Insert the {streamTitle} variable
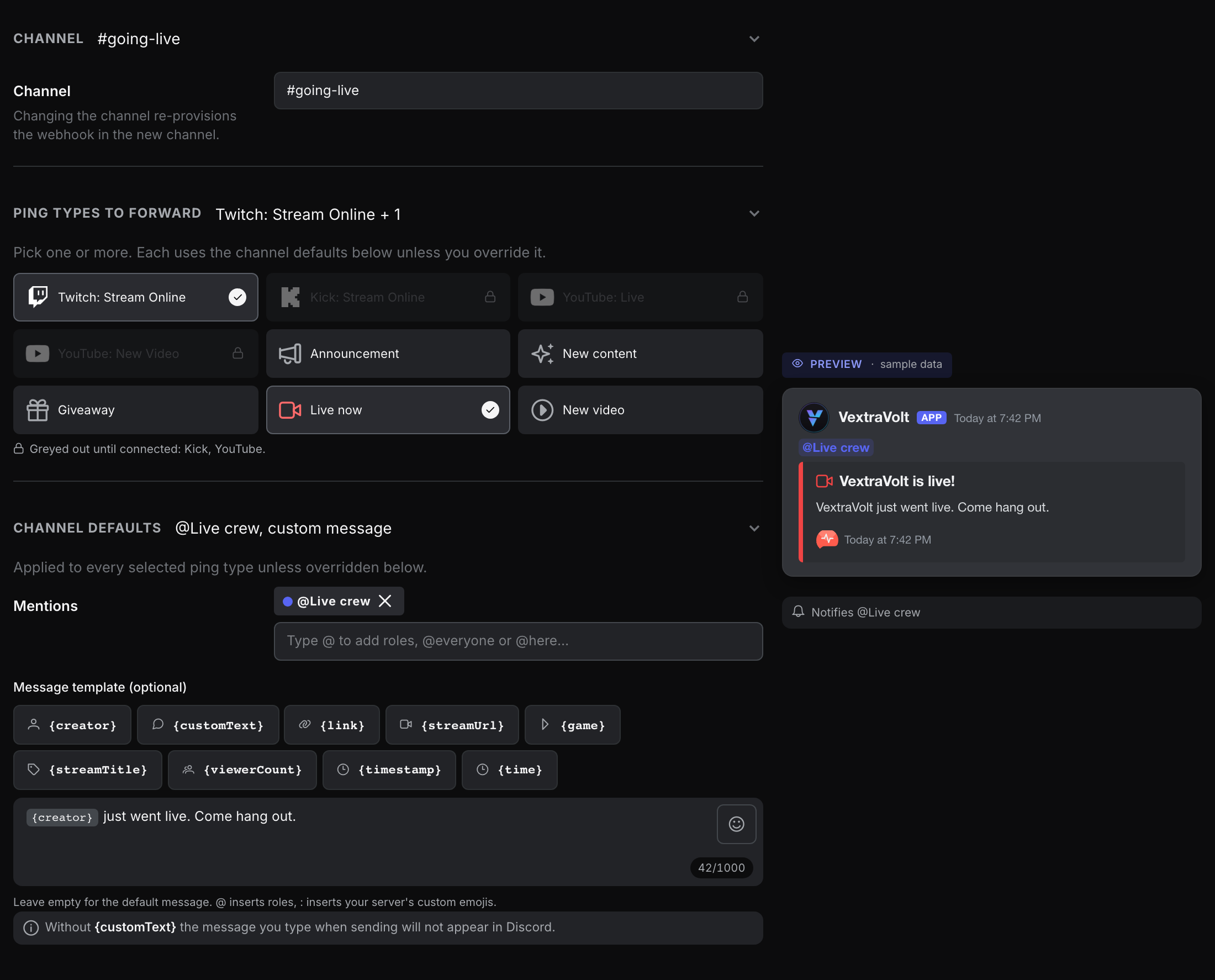This screenshot has width=1215, height=980. tap(87, 770)
